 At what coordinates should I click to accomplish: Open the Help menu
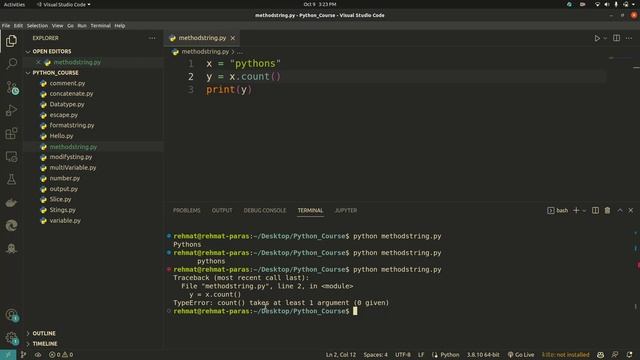pos(120,26)
